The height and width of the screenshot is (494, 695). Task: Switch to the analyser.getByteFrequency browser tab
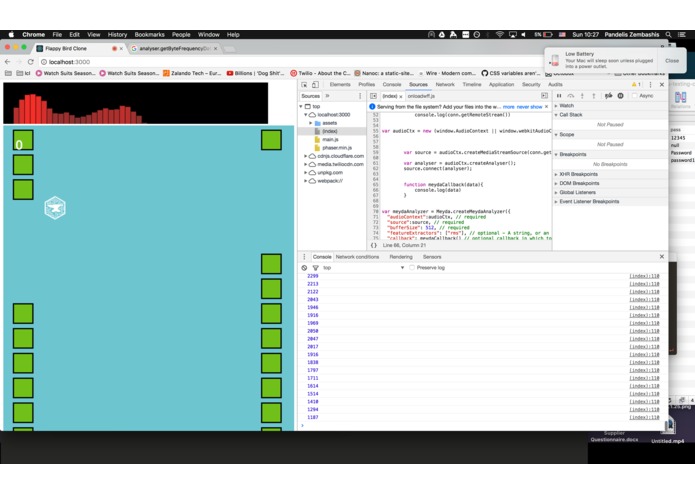174,48
